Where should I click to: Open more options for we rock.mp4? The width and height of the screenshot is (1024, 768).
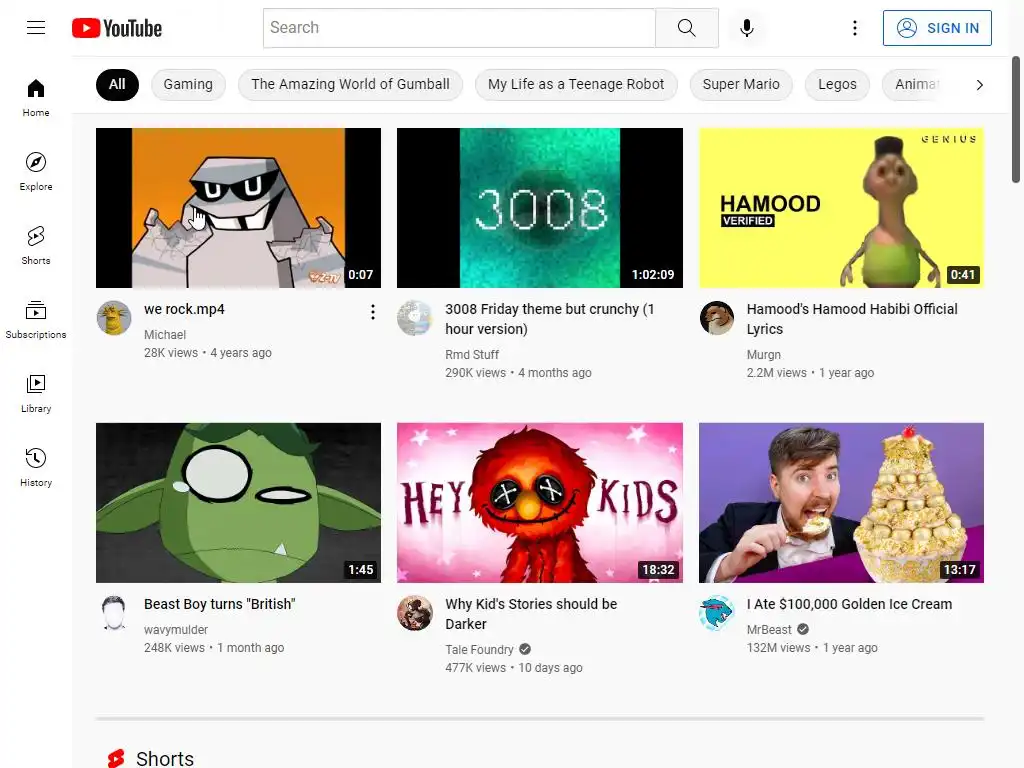tap(372, 312)
